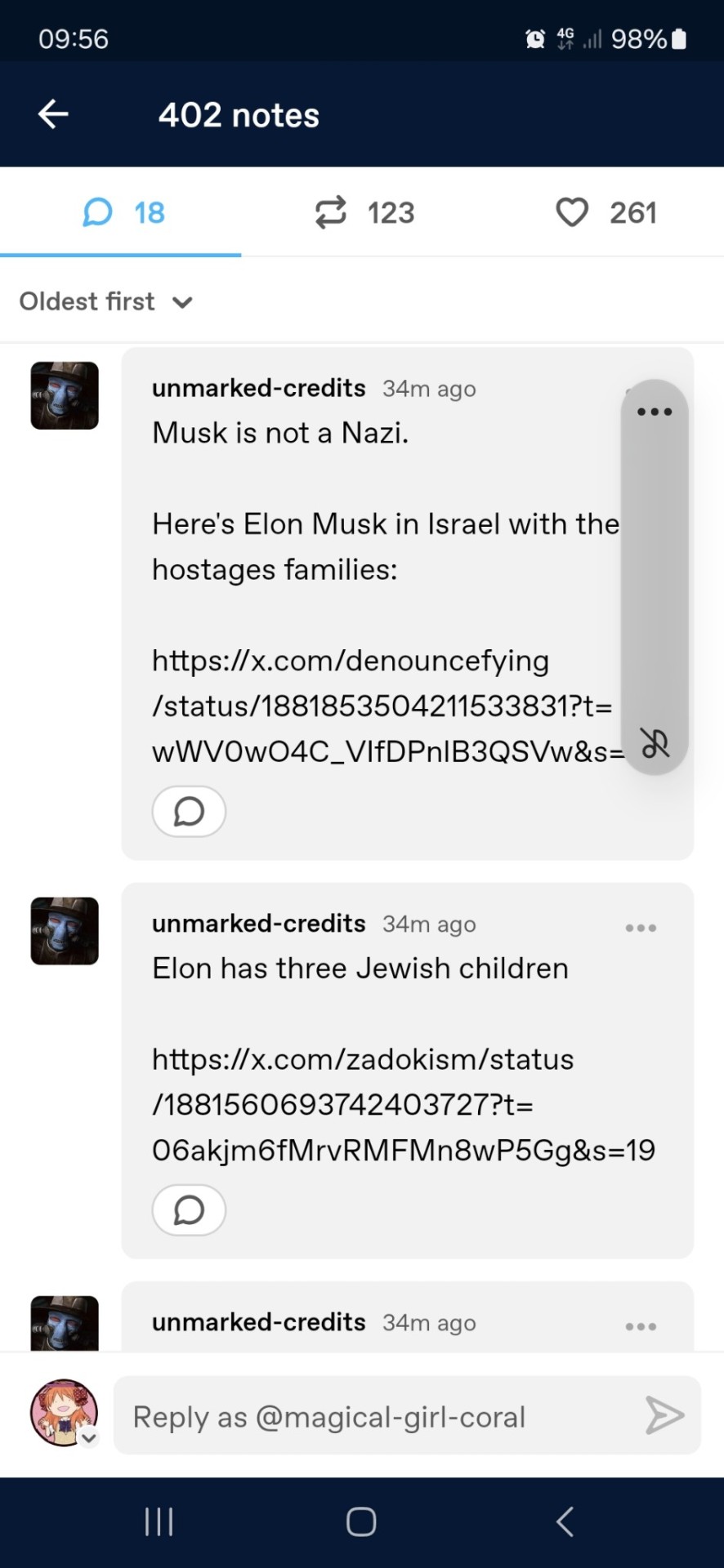Tap the Android home button
Viewport: 724px width, 1568px height.
[361, 1522]
